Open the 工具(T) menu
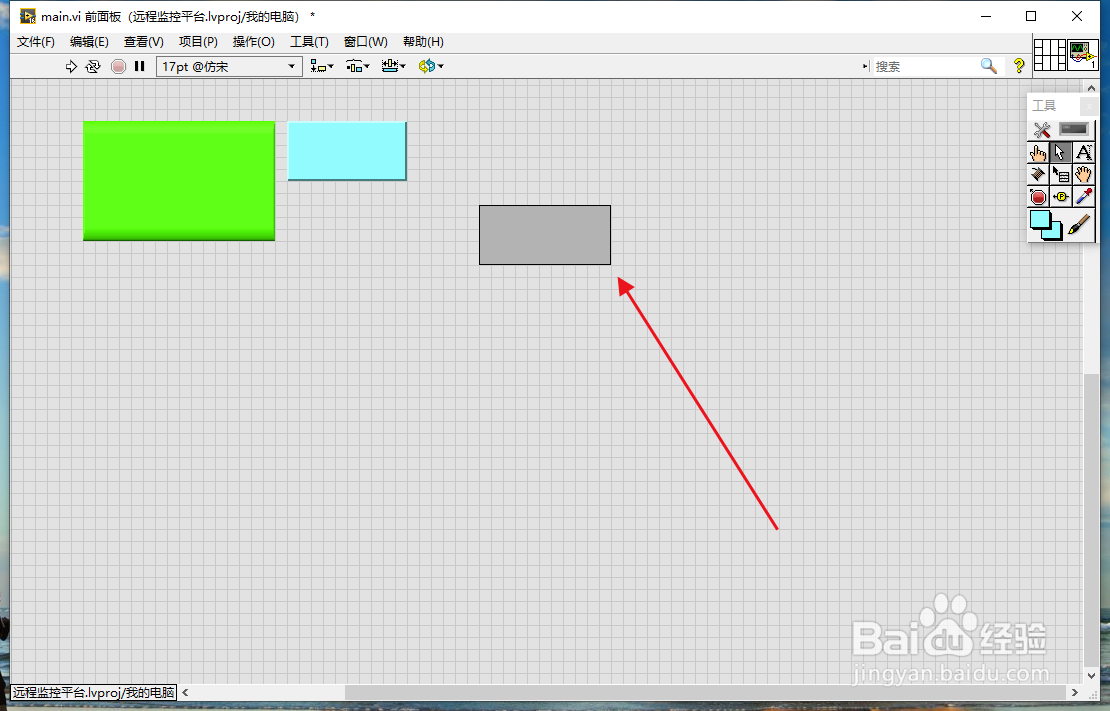The width and height of the screenshot is (1110, 711). (x=309, y=42)
